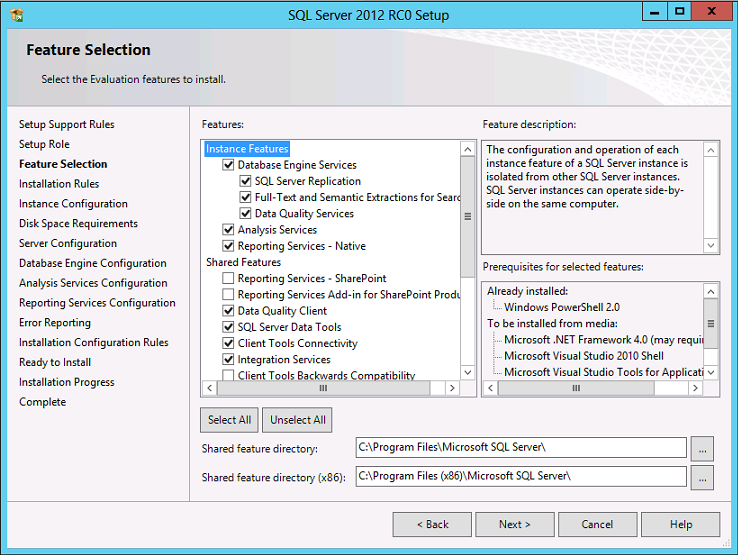Check Client Tools Backwards Compatibility
Viewport: 738px width, 555px height.
click(228, 375)
